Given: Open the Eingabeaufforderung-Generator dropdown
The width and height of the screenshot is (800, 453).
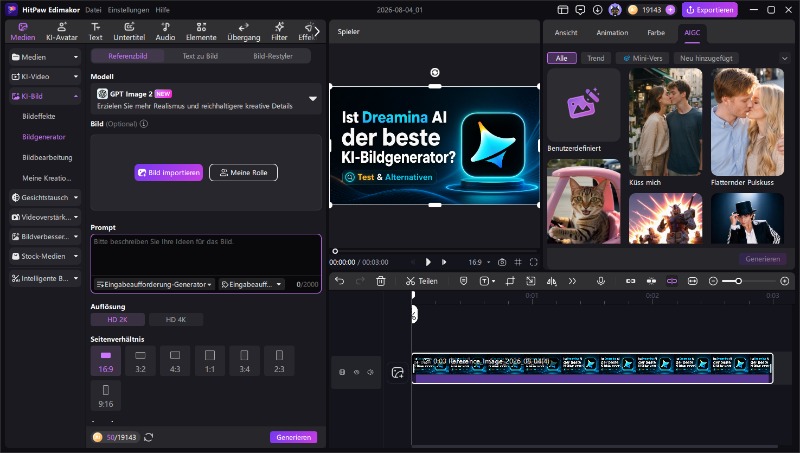Looking at the screenshot, I should click(154, 284).
